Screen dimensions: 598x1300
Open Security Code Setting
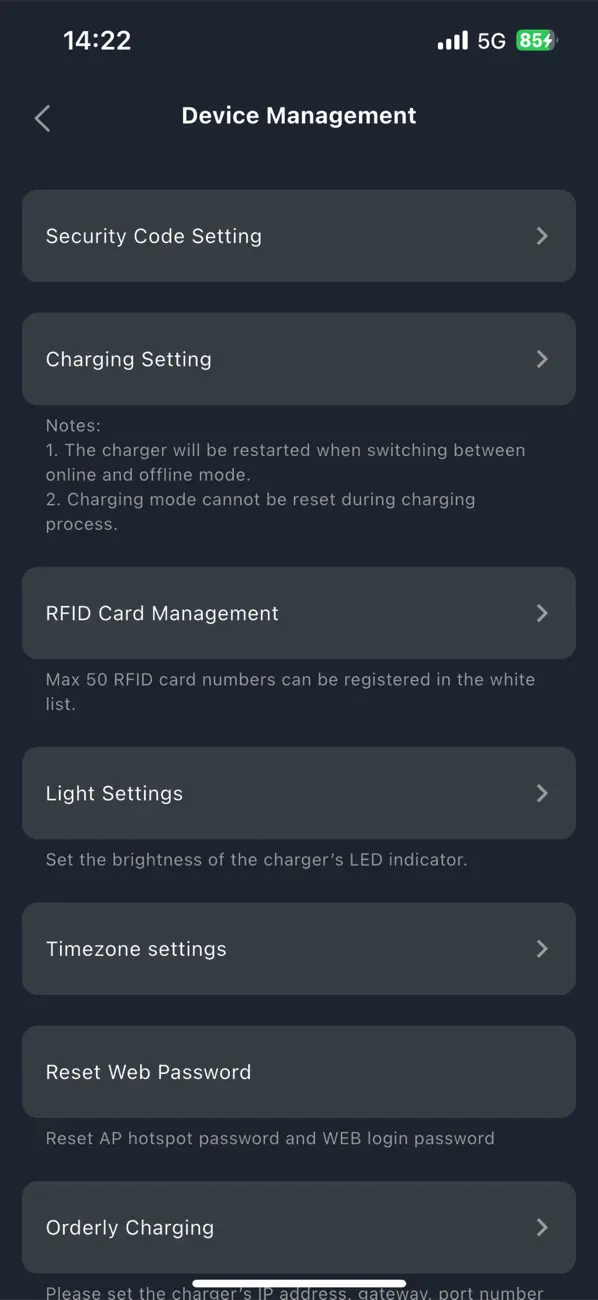pos(299,236)
